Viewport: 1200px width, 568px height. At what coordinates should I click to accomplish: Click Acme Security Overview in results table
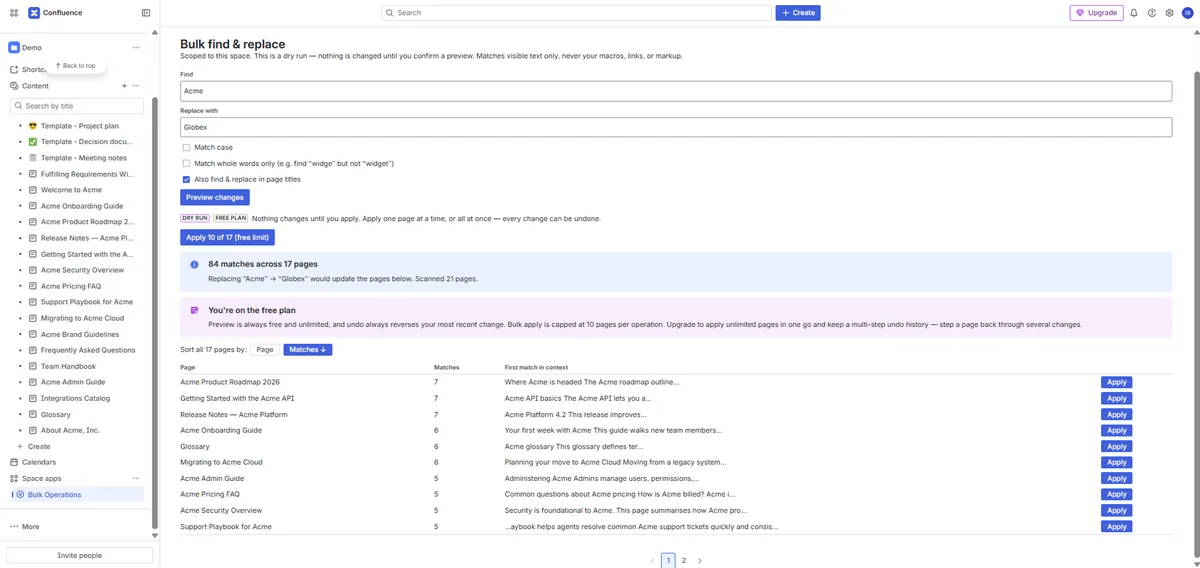221,510
